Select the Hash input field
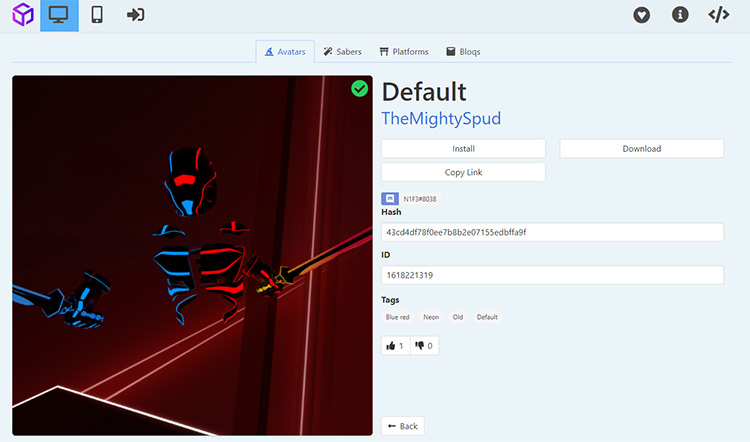The image size is (750, 442). point(552,232)
